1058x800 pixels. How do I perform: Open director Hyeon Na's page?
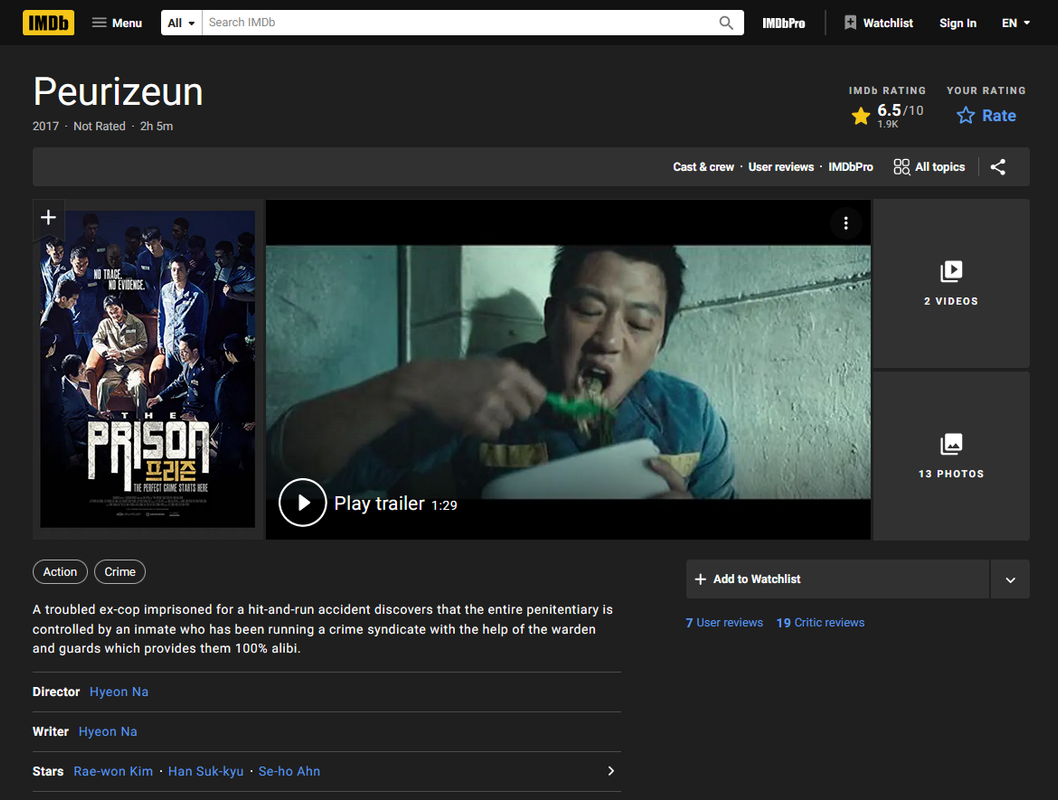[x=119, y=691]
